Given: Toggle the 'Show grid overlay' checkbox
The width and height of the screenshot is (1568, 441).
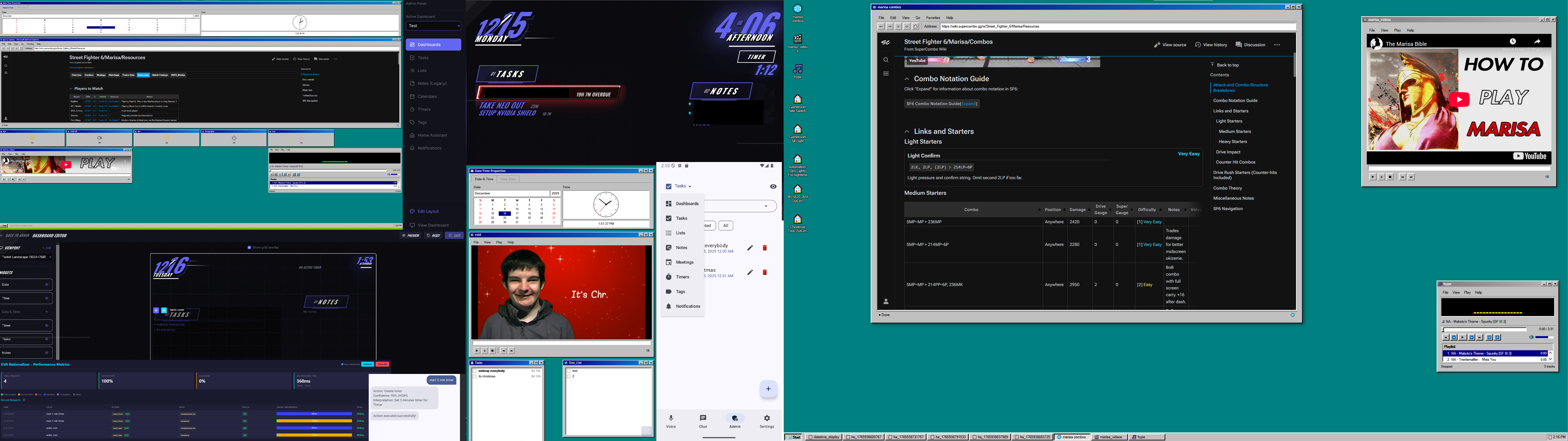Looking at the screenshot, I should click(250, 248).
